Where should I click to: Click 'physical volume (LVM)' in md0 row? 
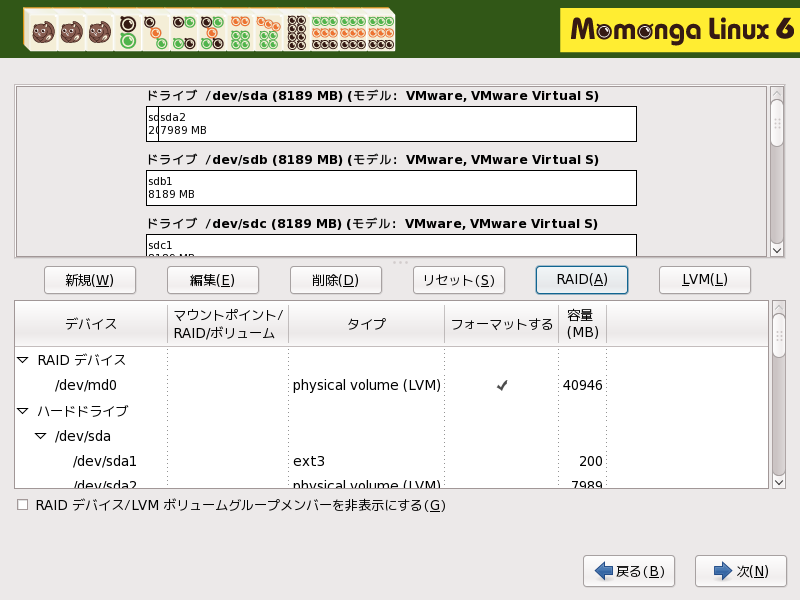[x=366, y=385]
